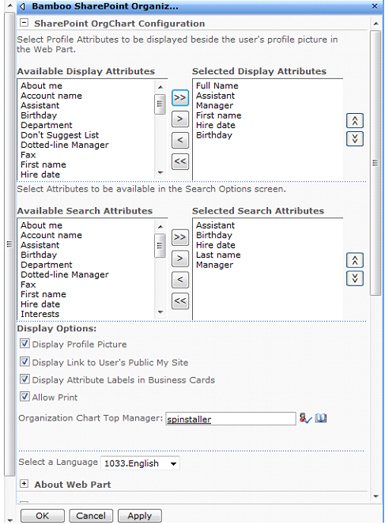Select Don't Suggest List attribute
The height and width of the screenshot is (524, 388).
click(59, 135)
